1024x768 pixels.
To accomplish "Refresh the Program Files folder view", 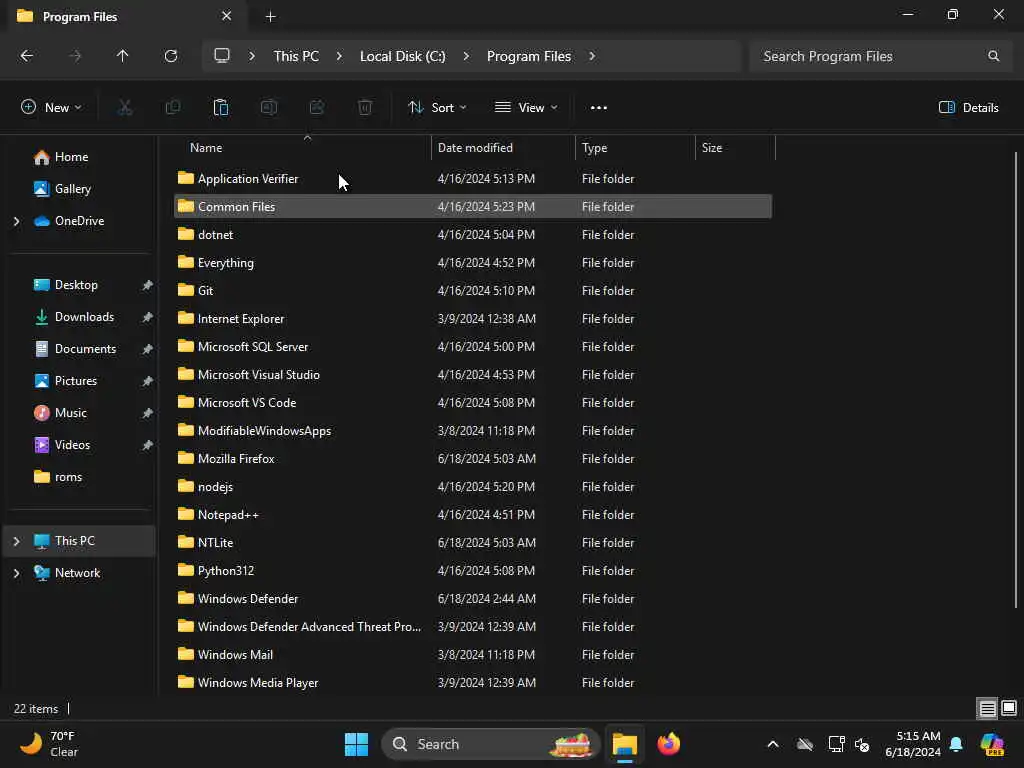I will [170, 56].
